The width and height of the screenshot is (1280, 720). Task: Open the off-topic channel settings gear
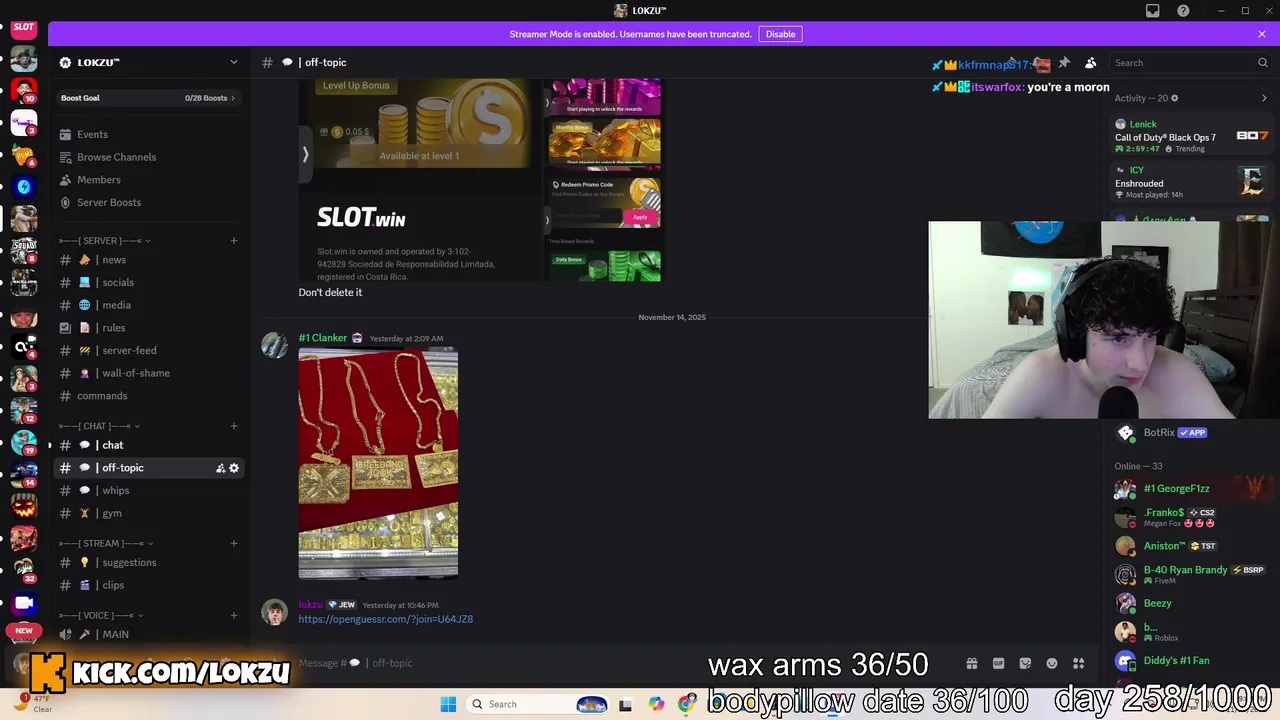pos(234,468)
